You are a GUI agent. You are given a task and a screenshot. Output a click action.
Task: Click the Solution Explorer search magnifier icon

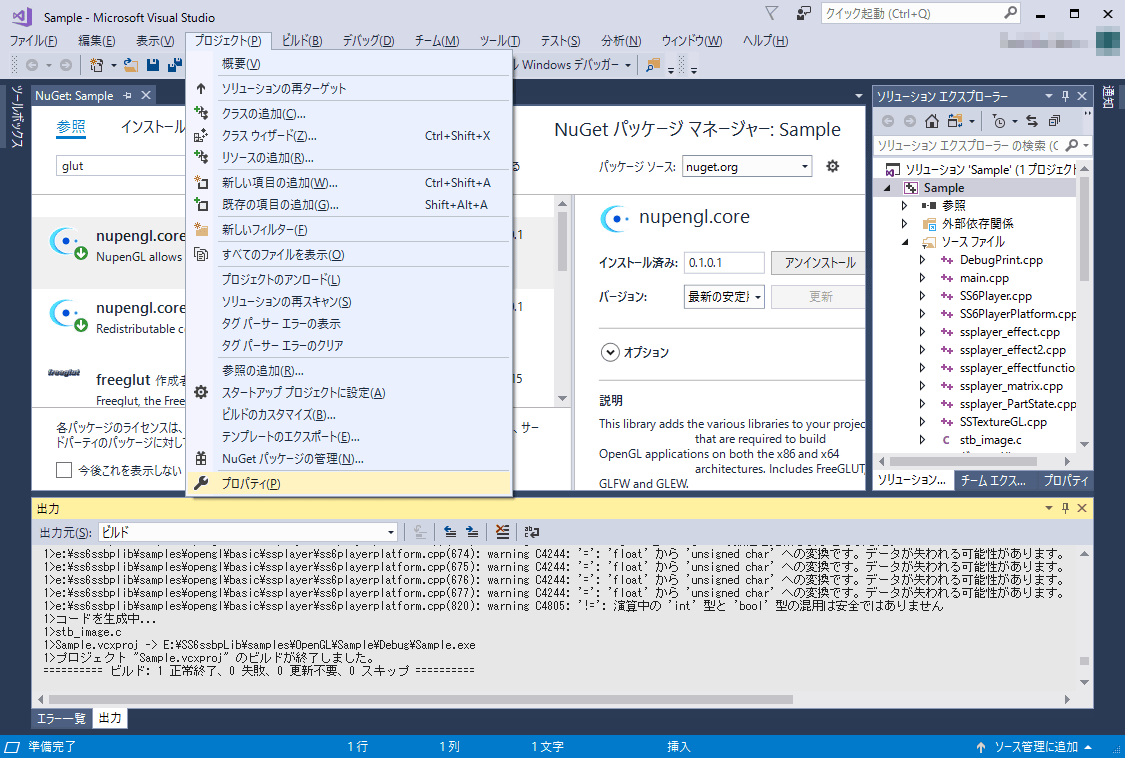coord(1072,146)
